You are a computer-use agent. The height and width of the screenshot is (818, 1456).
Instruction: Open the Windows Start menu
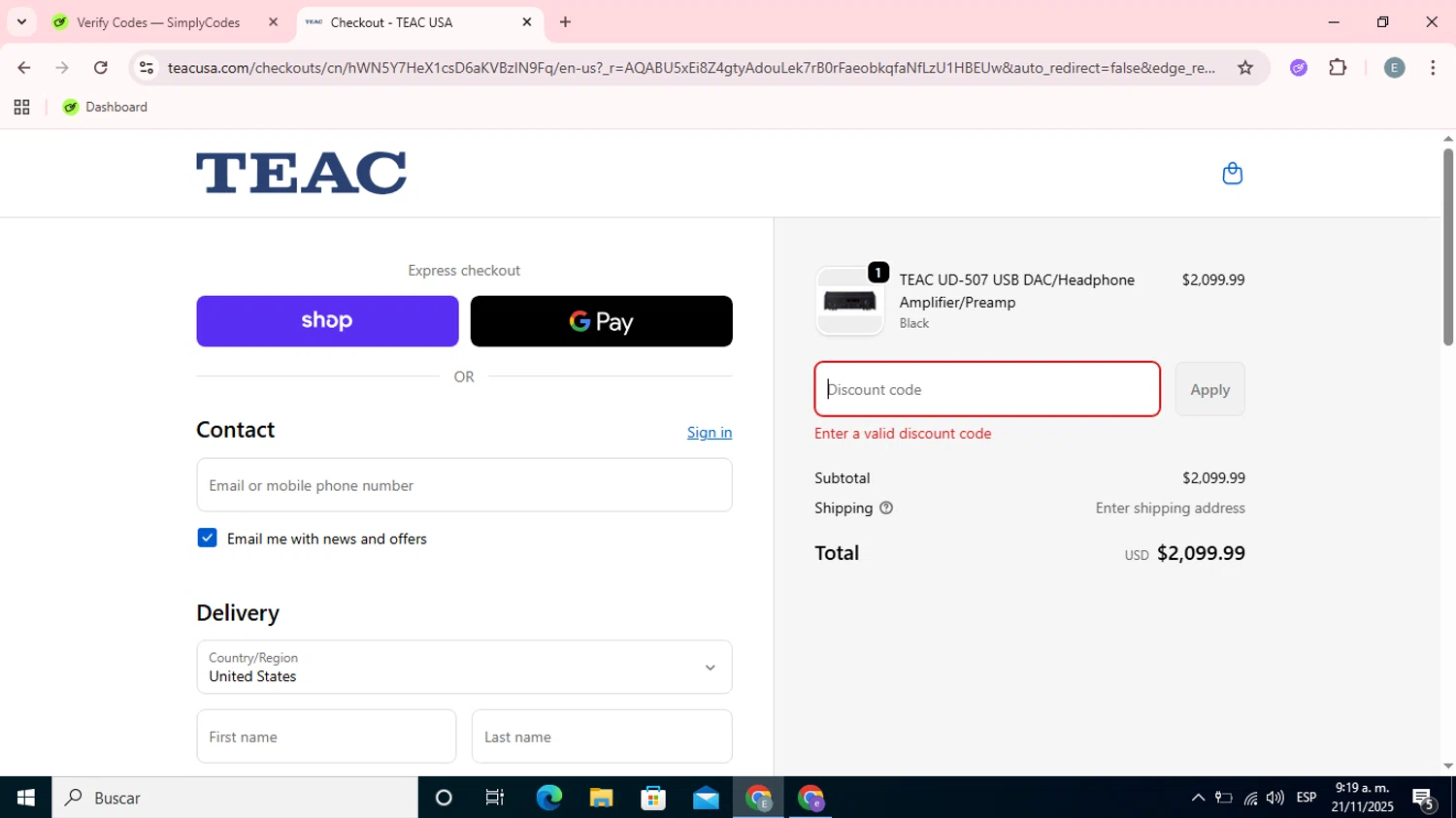pyautogui.click(x=26, y=798)
